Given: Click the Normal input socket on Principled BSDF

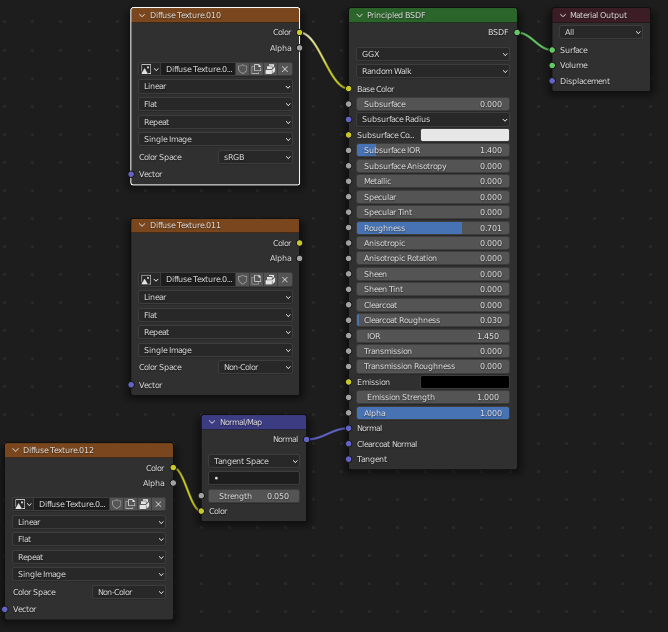Looking at the screenshot, I should (348, 428).
